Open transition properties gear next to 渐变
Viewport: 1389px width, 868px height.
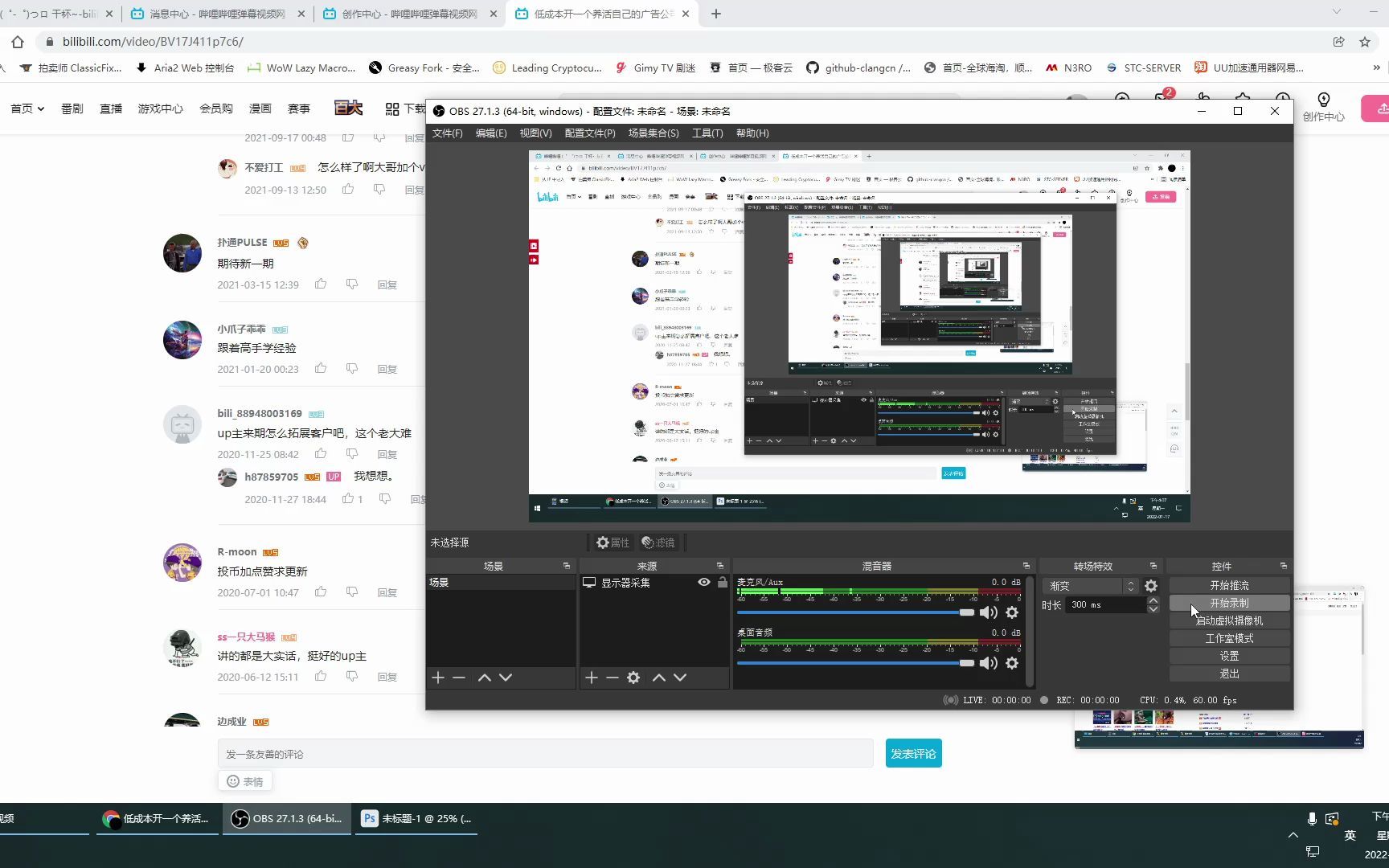(x=1151, y=586)
